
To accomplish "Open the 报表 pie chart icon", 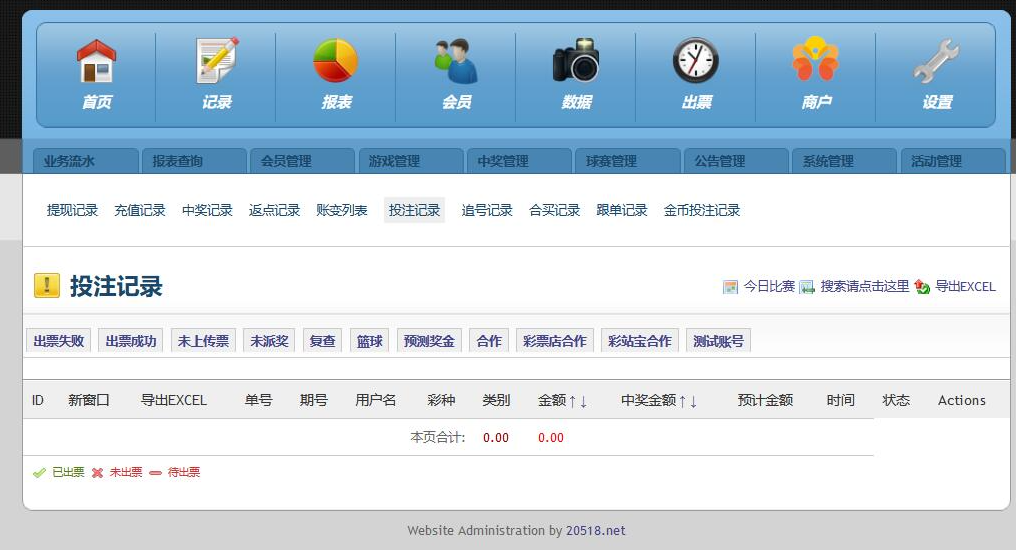I will click(x=336, y=61).
